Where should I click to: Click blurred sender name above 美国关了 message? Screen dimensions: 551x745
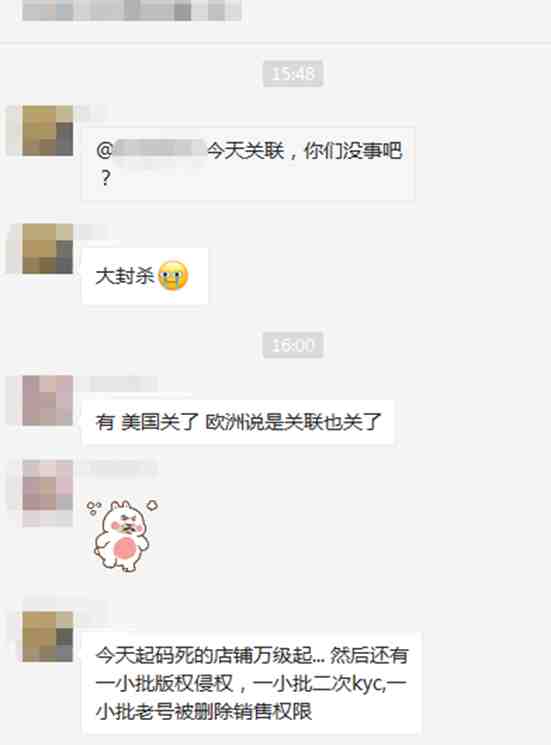(123, 383)
